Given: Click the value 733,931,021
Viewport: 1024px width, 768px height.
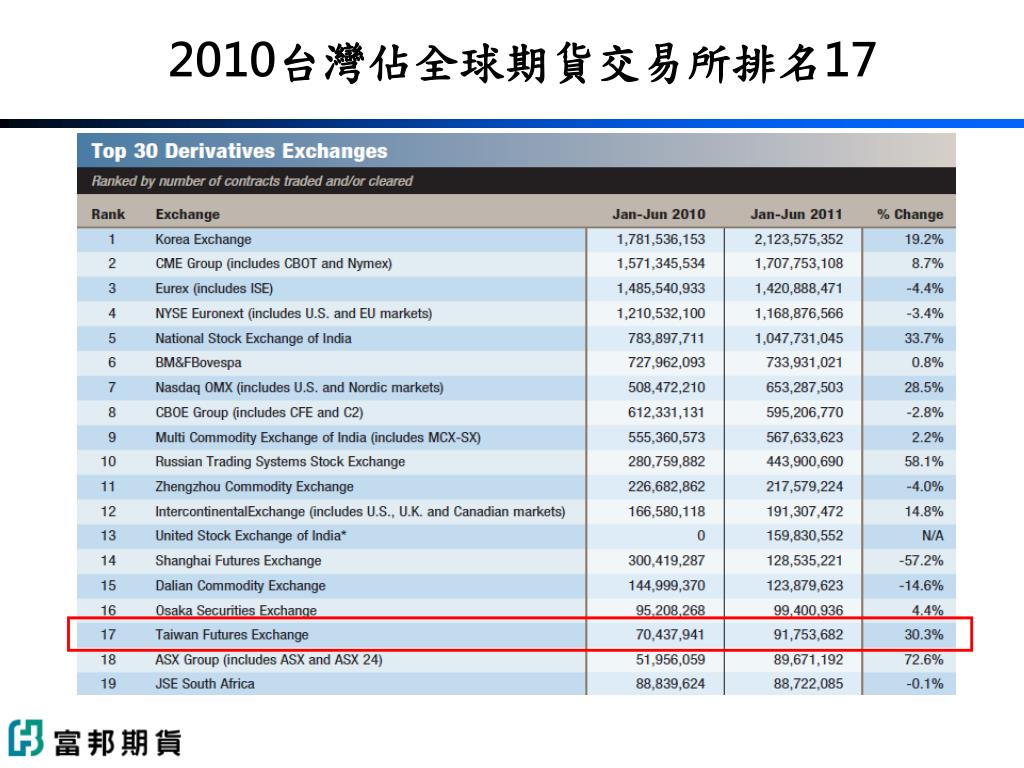Looking at the screenshot, I should coord(804,362).
